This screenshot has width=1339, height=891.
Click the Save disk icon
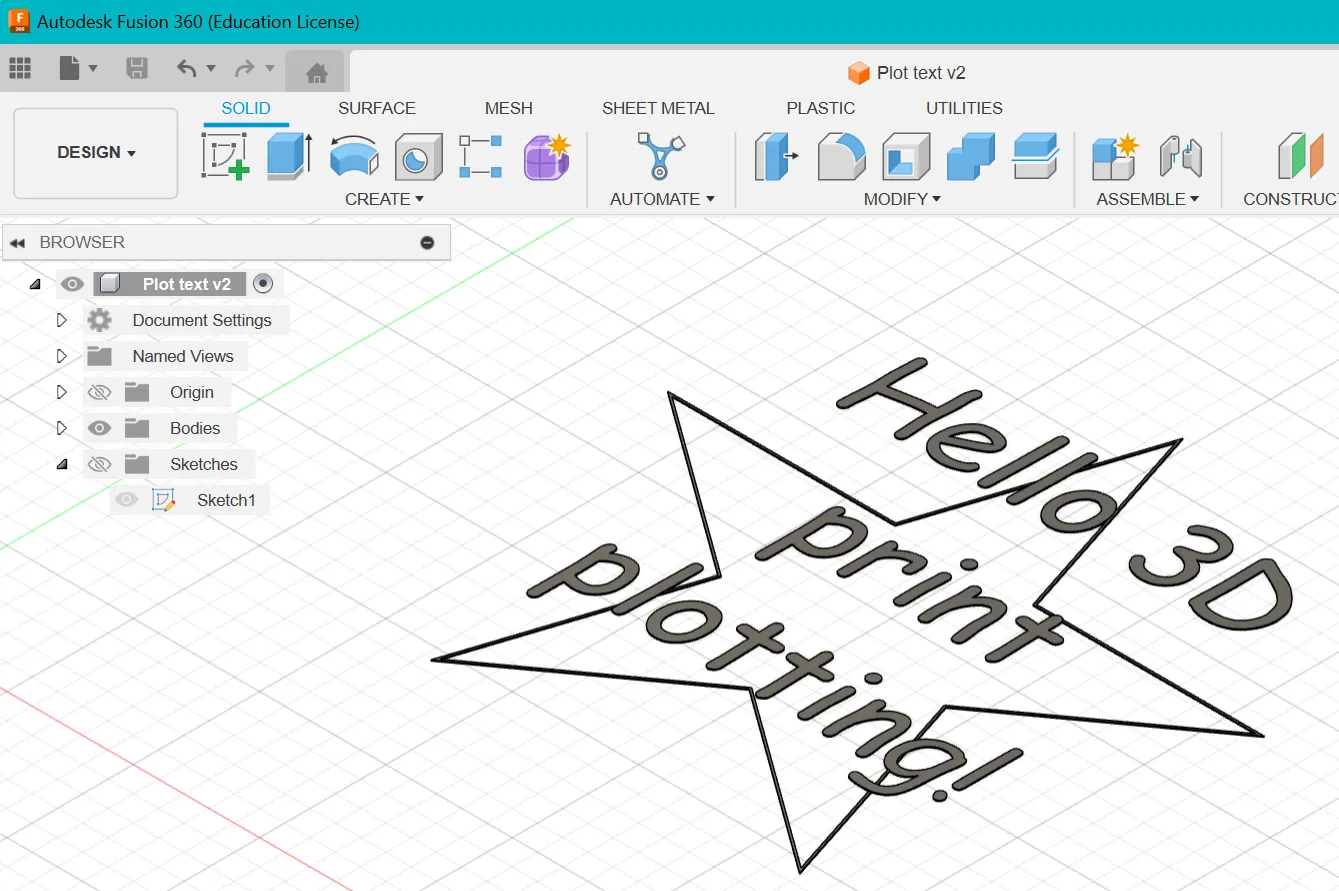tap(137, 68)
